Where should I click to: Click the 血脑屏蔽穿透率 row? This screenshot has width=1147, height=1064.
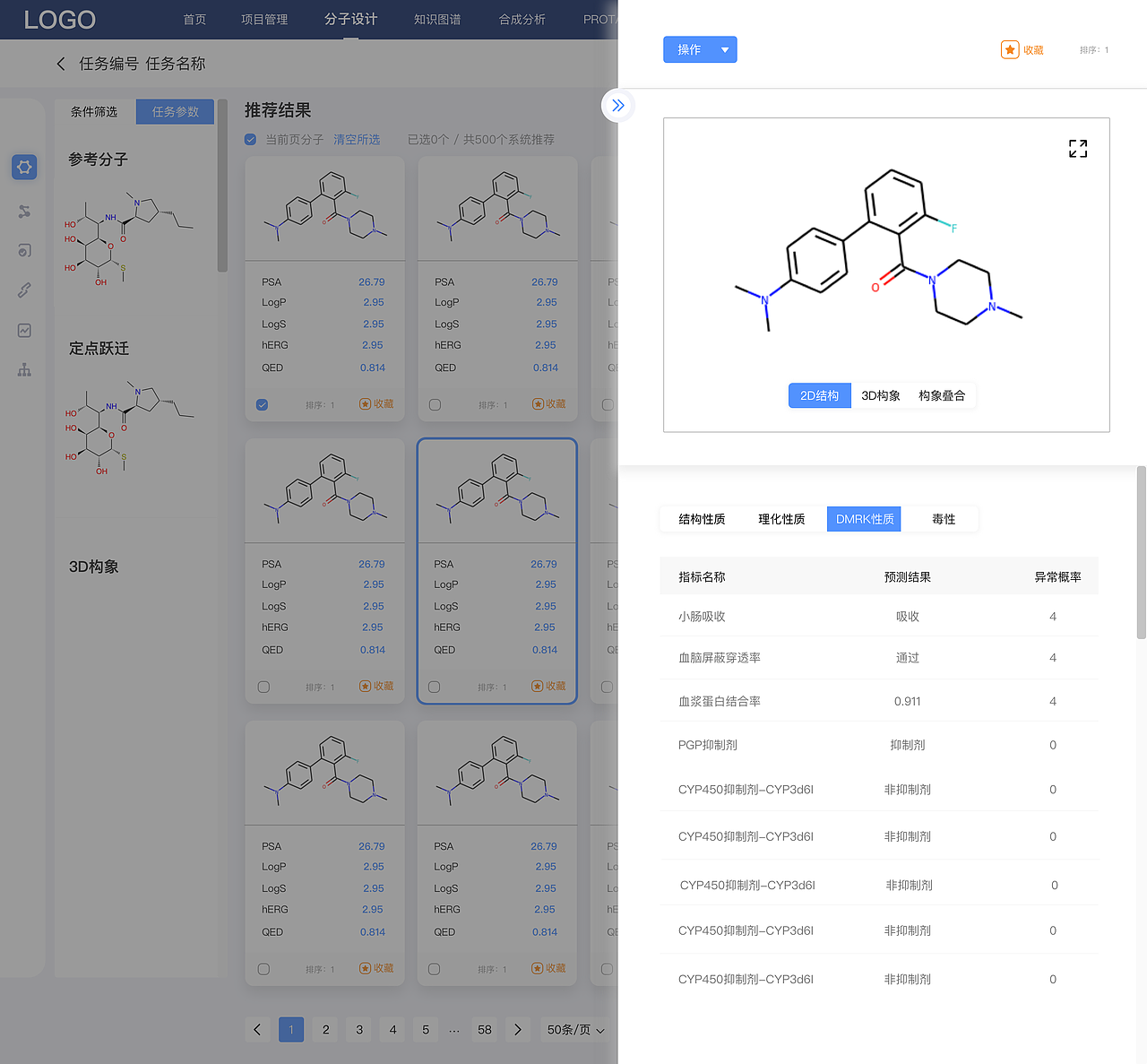point(879,658)
